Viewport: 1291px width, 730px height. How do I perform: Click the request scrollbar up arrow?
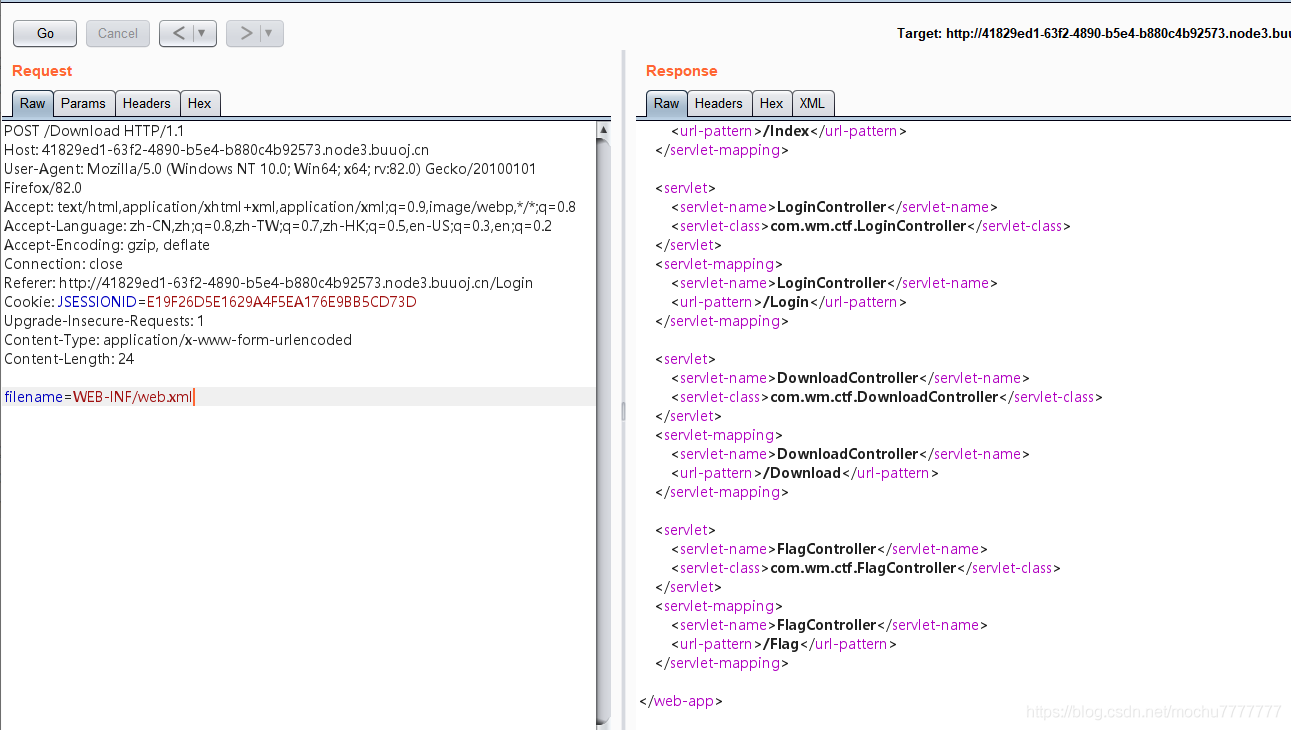[603, 129]
